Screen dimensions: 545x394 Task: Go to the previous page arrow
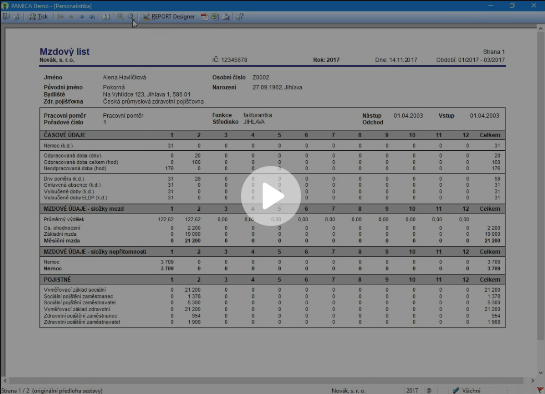(71, 17)
